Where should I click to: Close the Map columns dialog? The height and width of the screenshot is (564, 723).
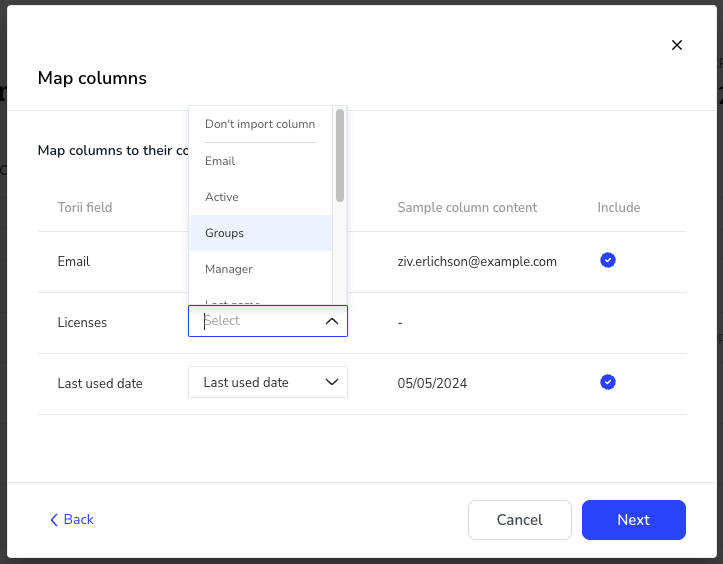click(x=676, y=45)
